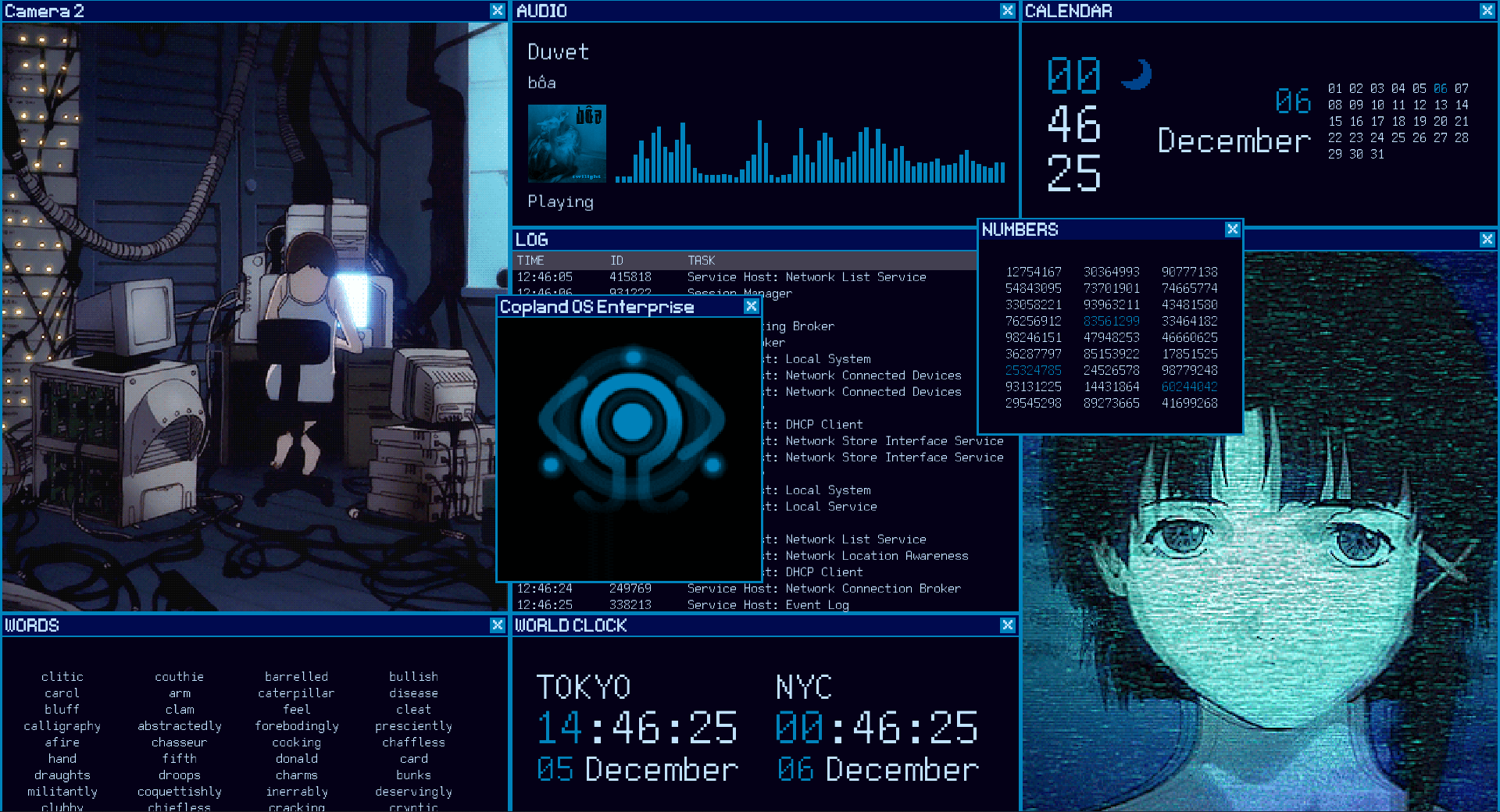Image resolution: width=1500 pixels, height=812 pixels.
Task: Close the WORDS window
Action: click(x=497, y=625)
